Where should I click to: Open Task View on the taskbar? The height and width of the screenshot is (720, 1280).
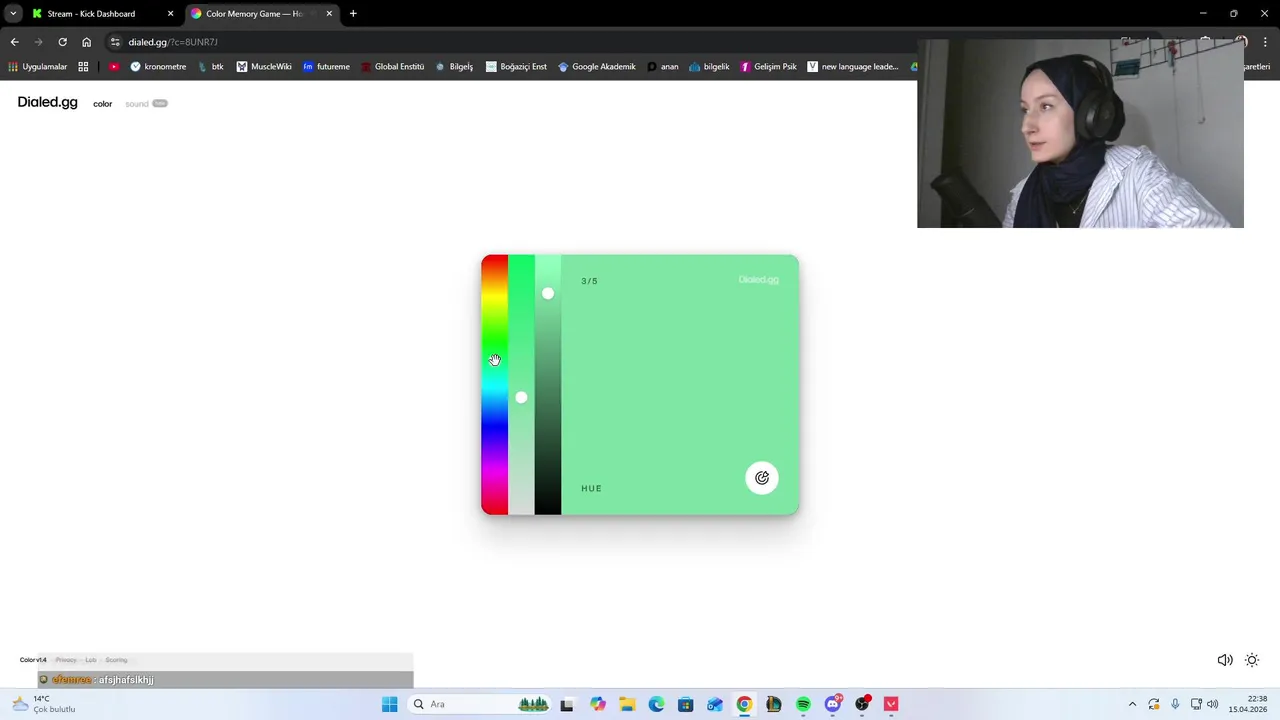pos(567,704)
